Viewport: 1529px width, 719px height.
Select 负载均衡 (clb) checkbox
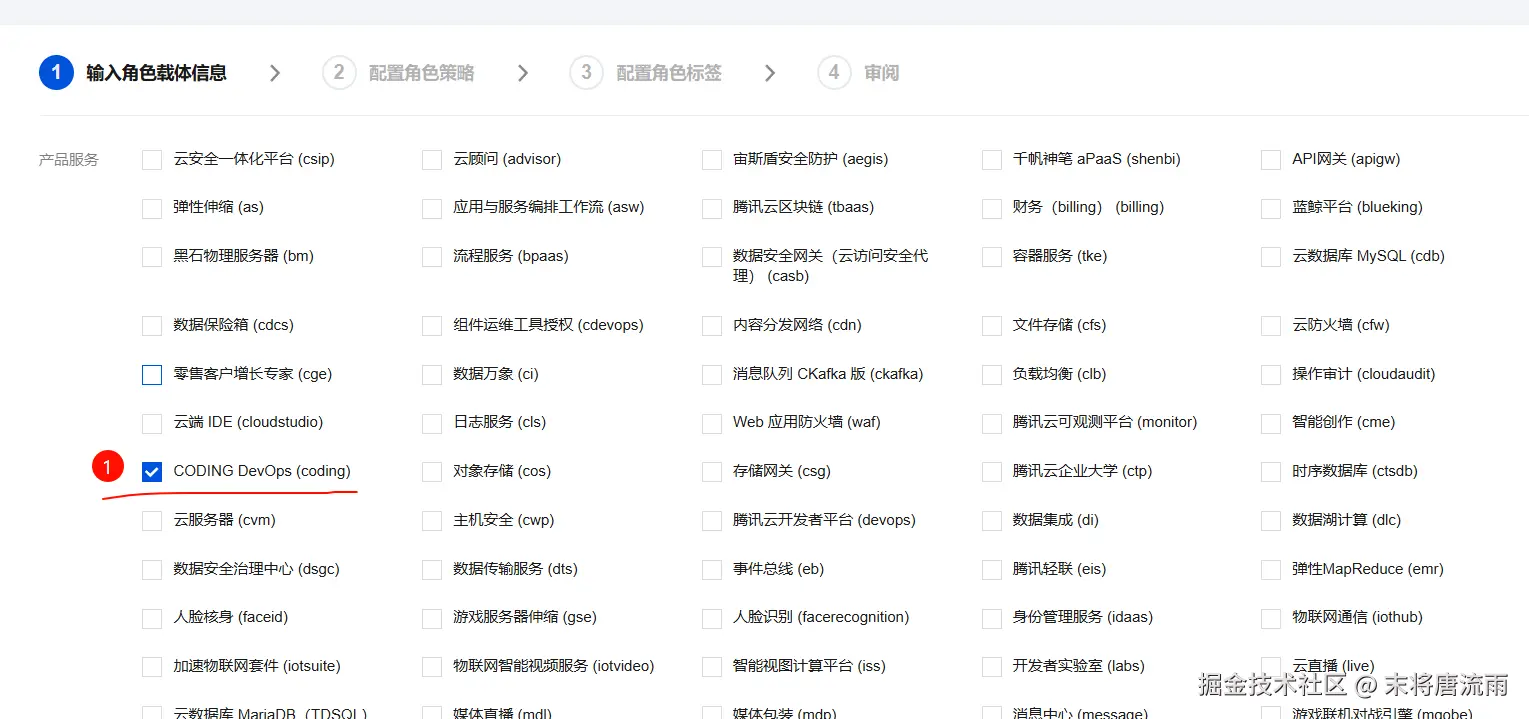992,375
